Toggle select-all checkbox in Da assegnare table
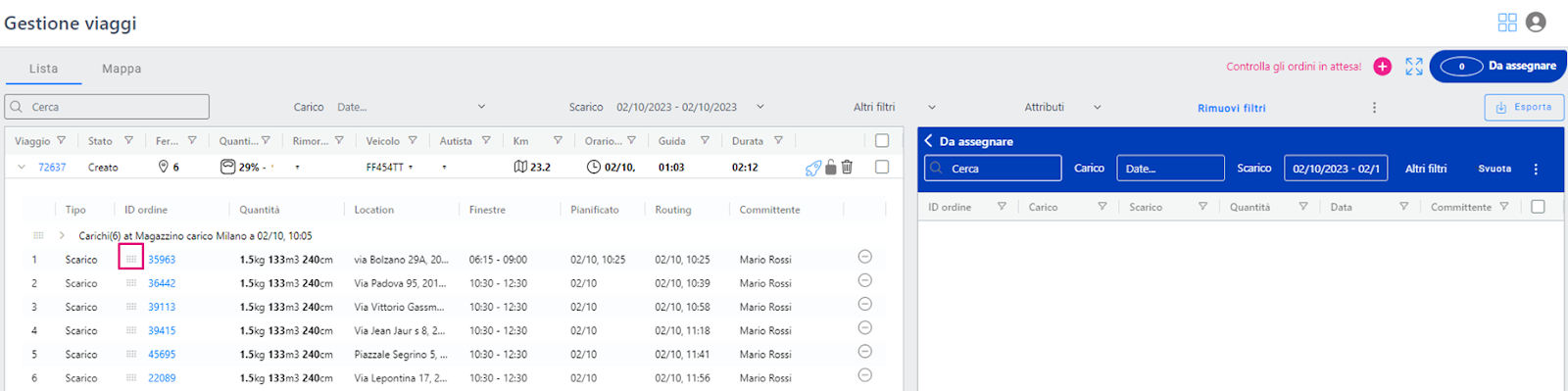The width and height of the screenshot is (1568, 391). pyautogui.click(x=1538, y=207)
